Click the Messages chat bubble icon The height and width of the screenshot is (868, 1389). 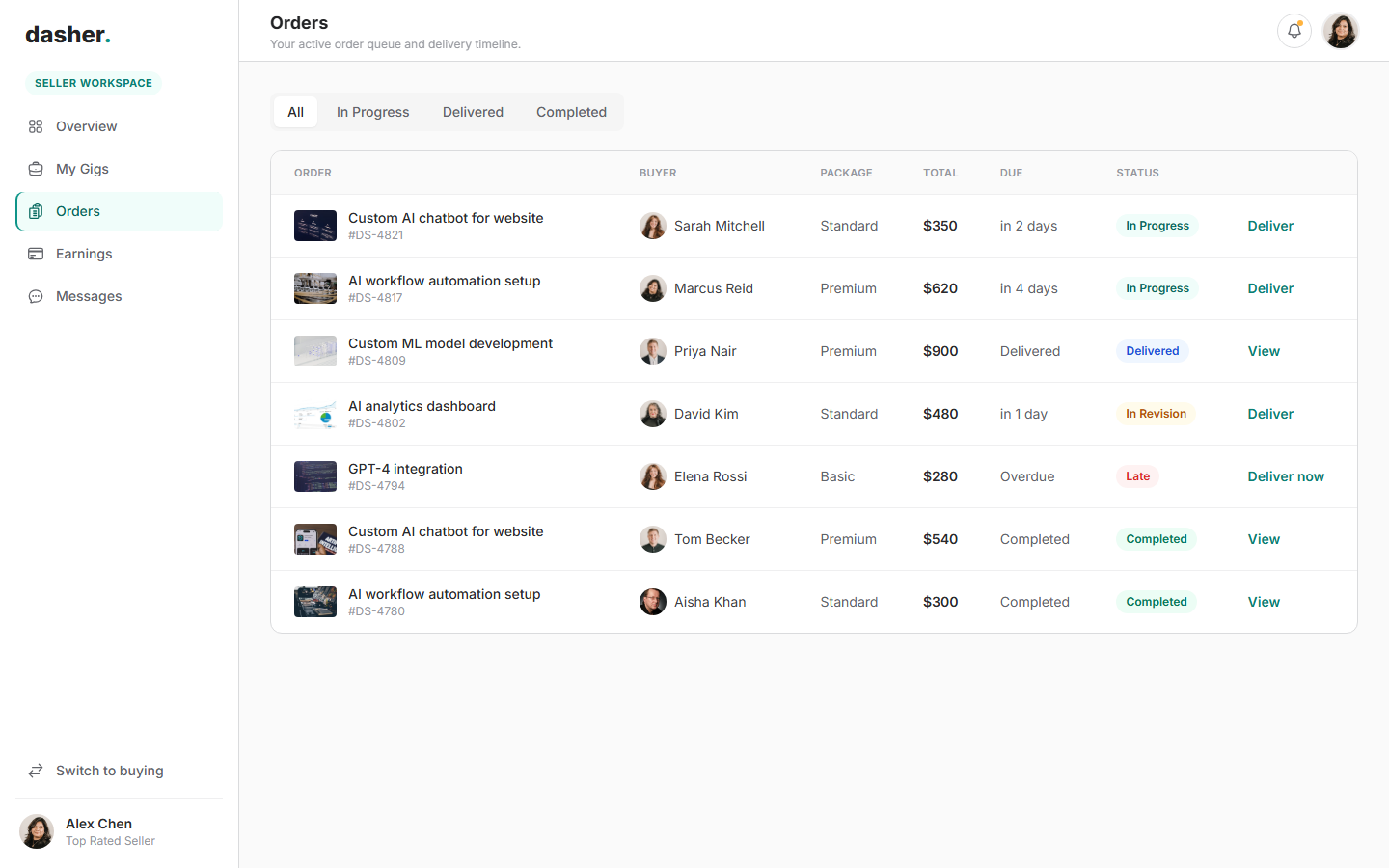coord(36,296)
